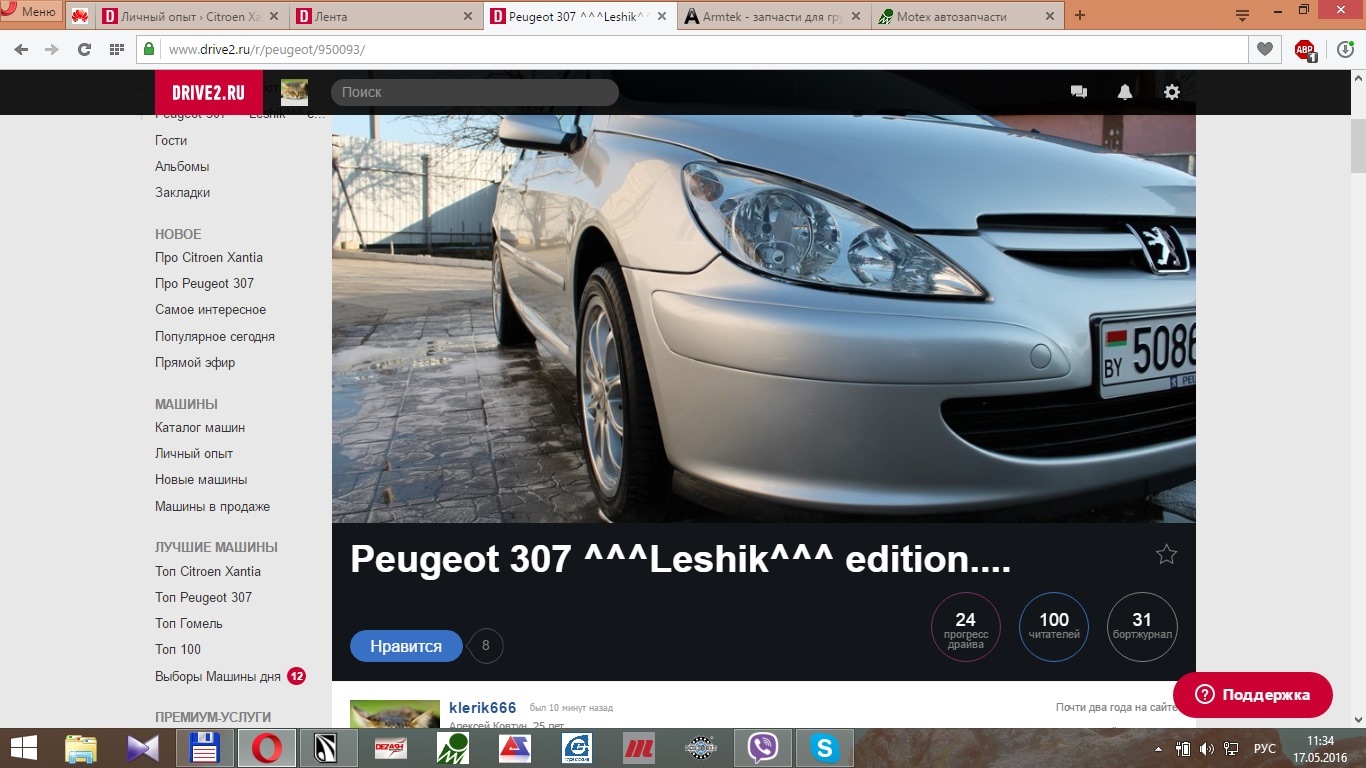
Task: Open a new browser tab
Action: coord(1080,16)
